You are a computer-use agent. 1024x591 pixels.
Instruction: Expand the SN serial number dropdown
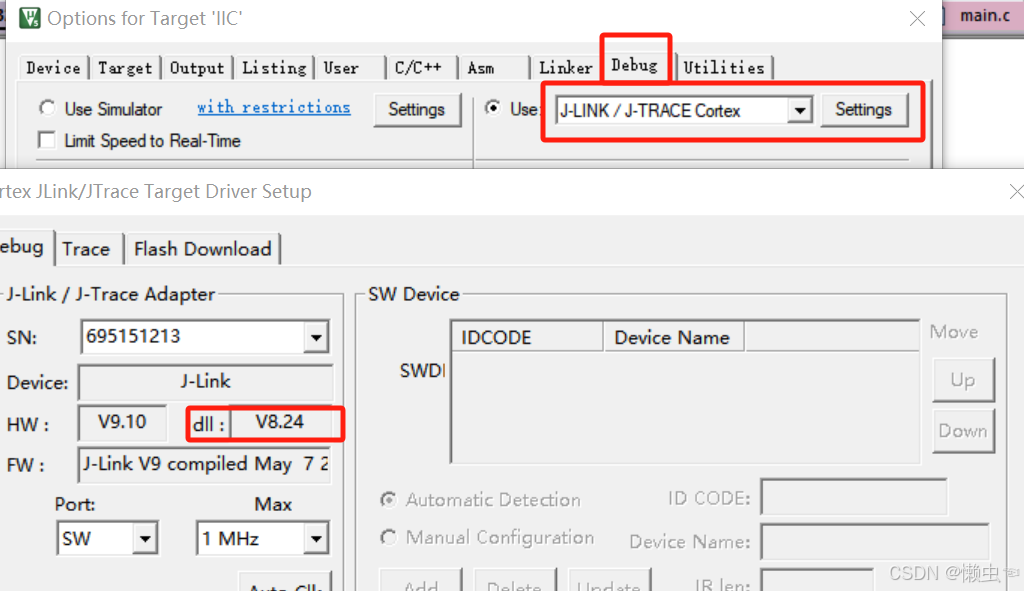click(x=316, y=338)
